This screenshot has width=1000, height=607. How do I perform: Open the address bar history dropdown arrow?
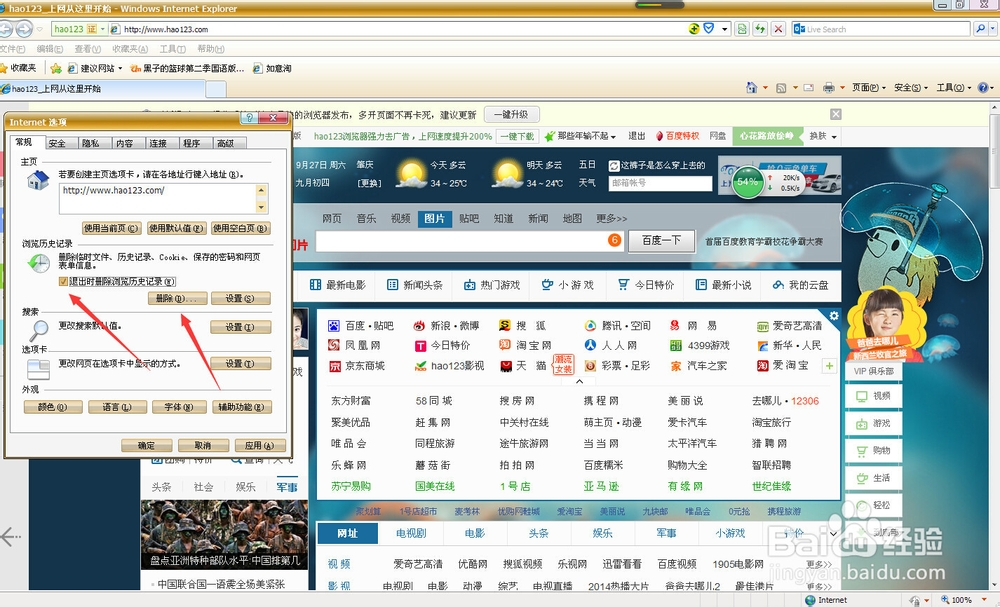tap(724, 29)
